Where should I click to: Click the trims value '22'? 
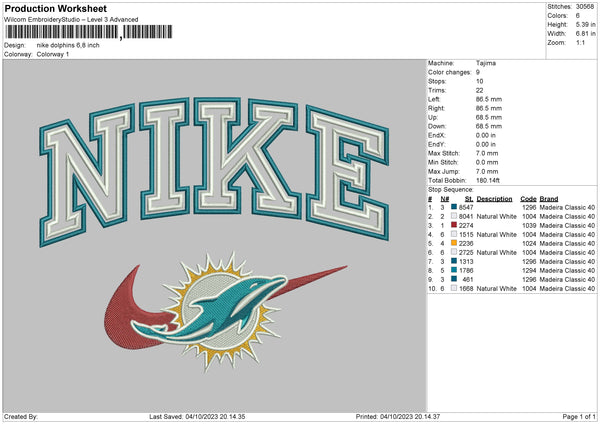coord(479,90)
